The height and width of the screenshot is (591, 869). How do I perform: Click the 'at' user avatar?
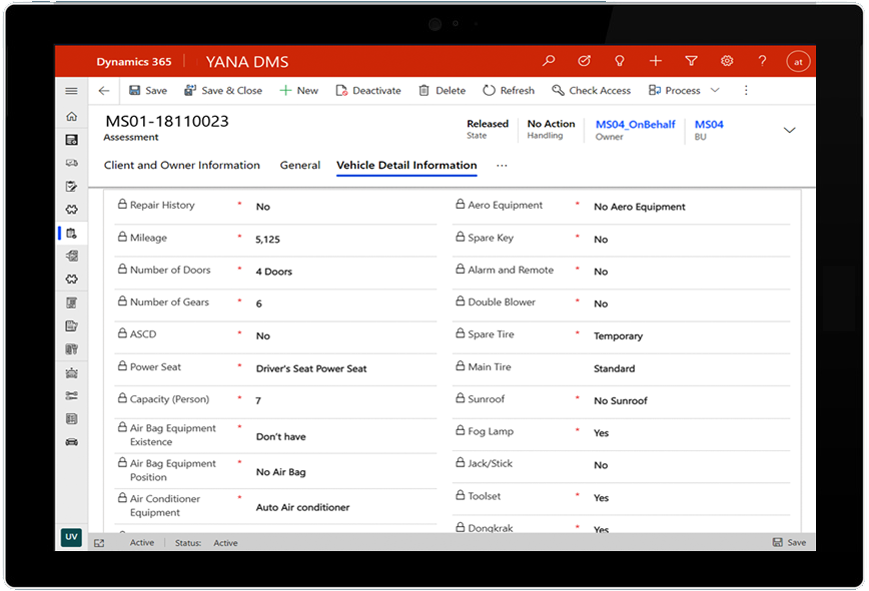click(x=798, y=62)
